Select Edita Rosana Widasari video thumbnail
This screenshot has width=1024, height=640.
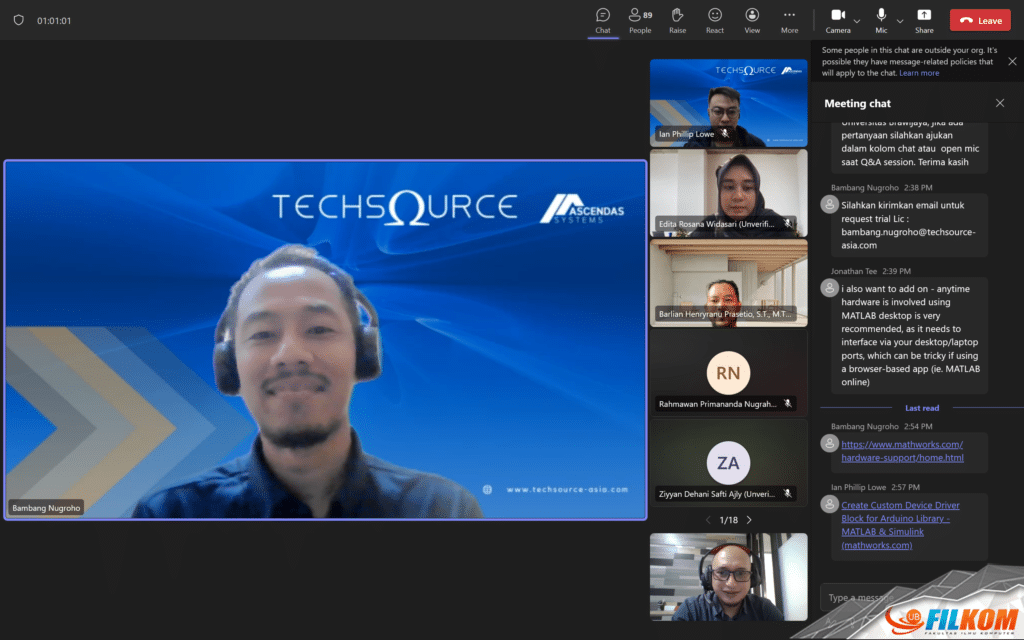(728, 192)
